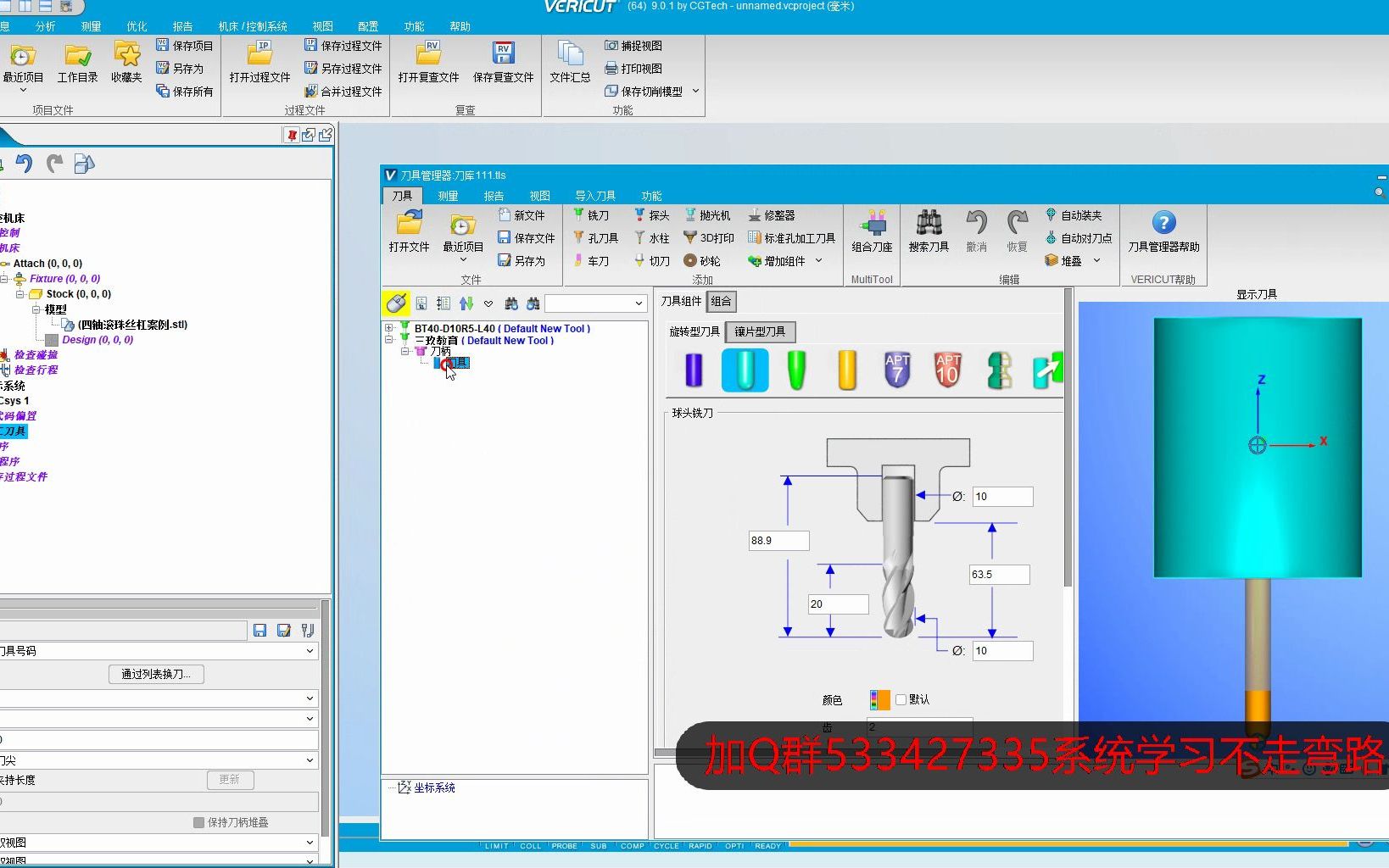1389x868 pixels.
Task: Click the save review file (保存复查文件) icon
Action: 504,64
